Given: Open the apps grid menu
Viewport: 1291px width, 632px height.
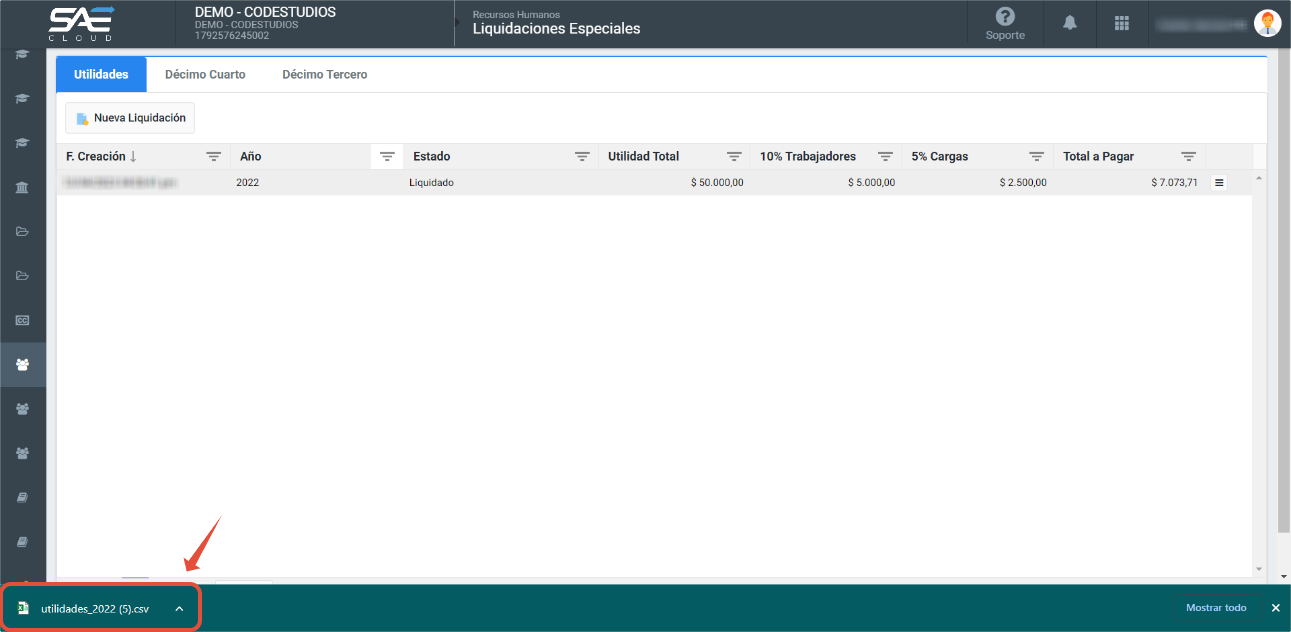Looking at the screenshot, I should tap(1121, 23).
